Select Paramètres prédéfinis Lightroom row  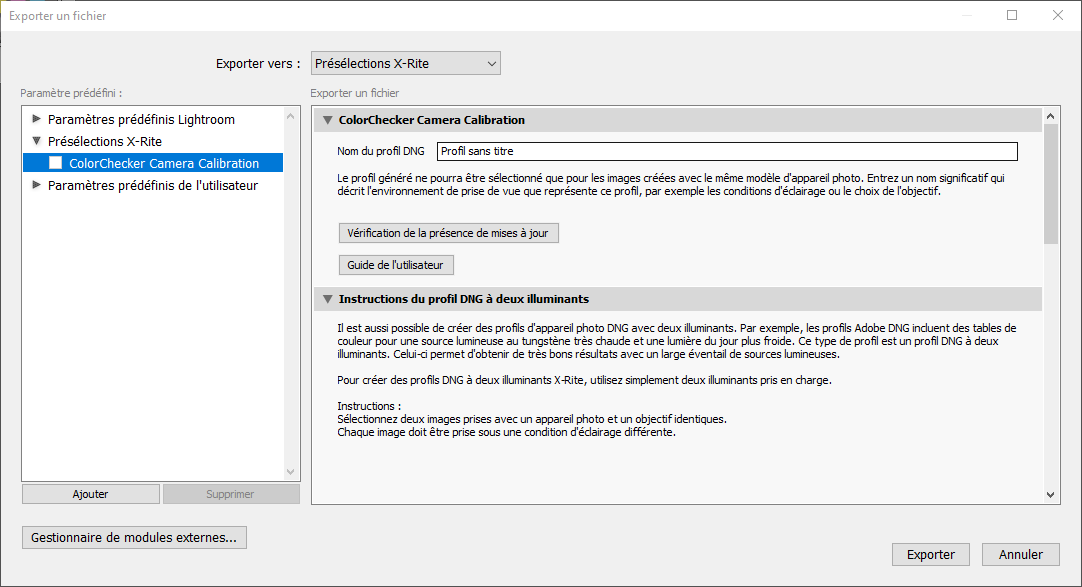click(x=153, y=119)
